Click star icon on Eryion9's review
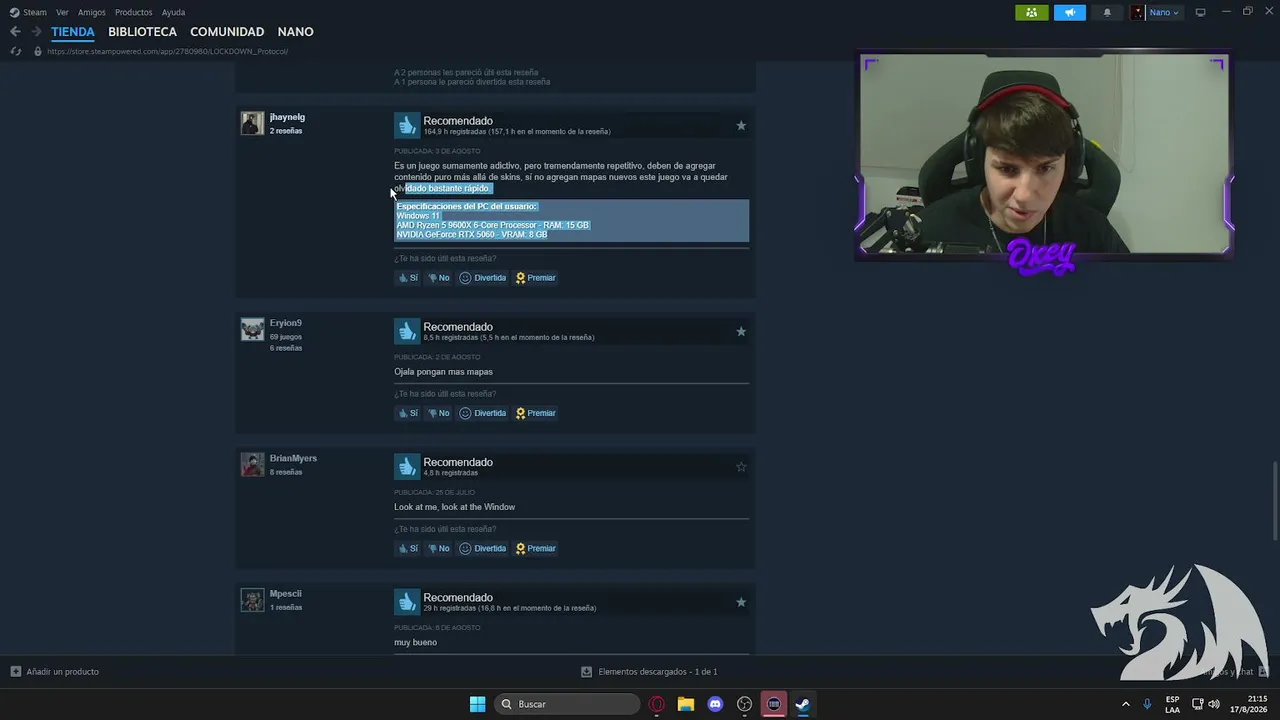This screenshot has height=720, width=1280. click(x=741, y=331)
